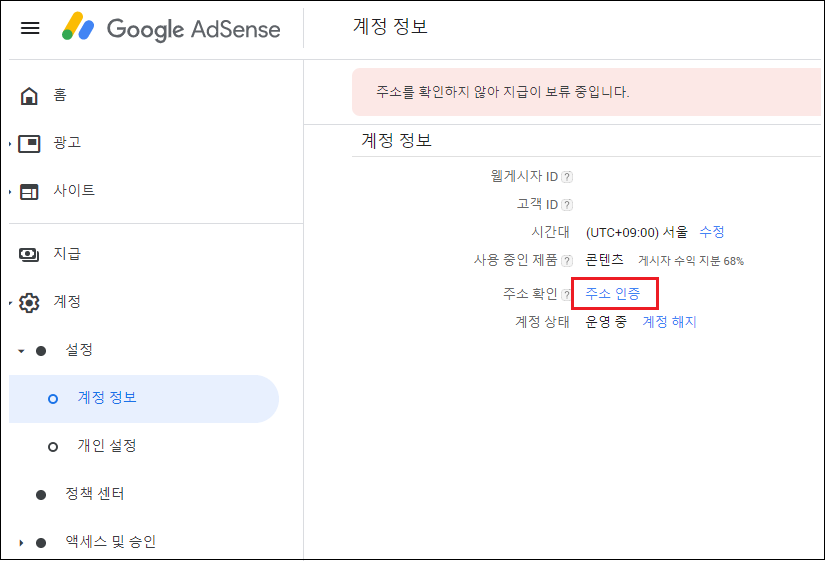The width and height of the screenshot is (827, 564).
Task: Expand the 사이트 menu arrow
Action: click(x=10, y=192)
